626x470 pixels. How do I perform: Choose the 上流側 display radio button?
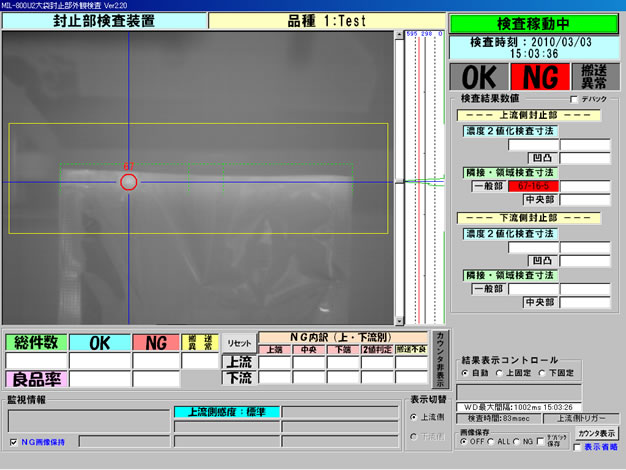415,416
